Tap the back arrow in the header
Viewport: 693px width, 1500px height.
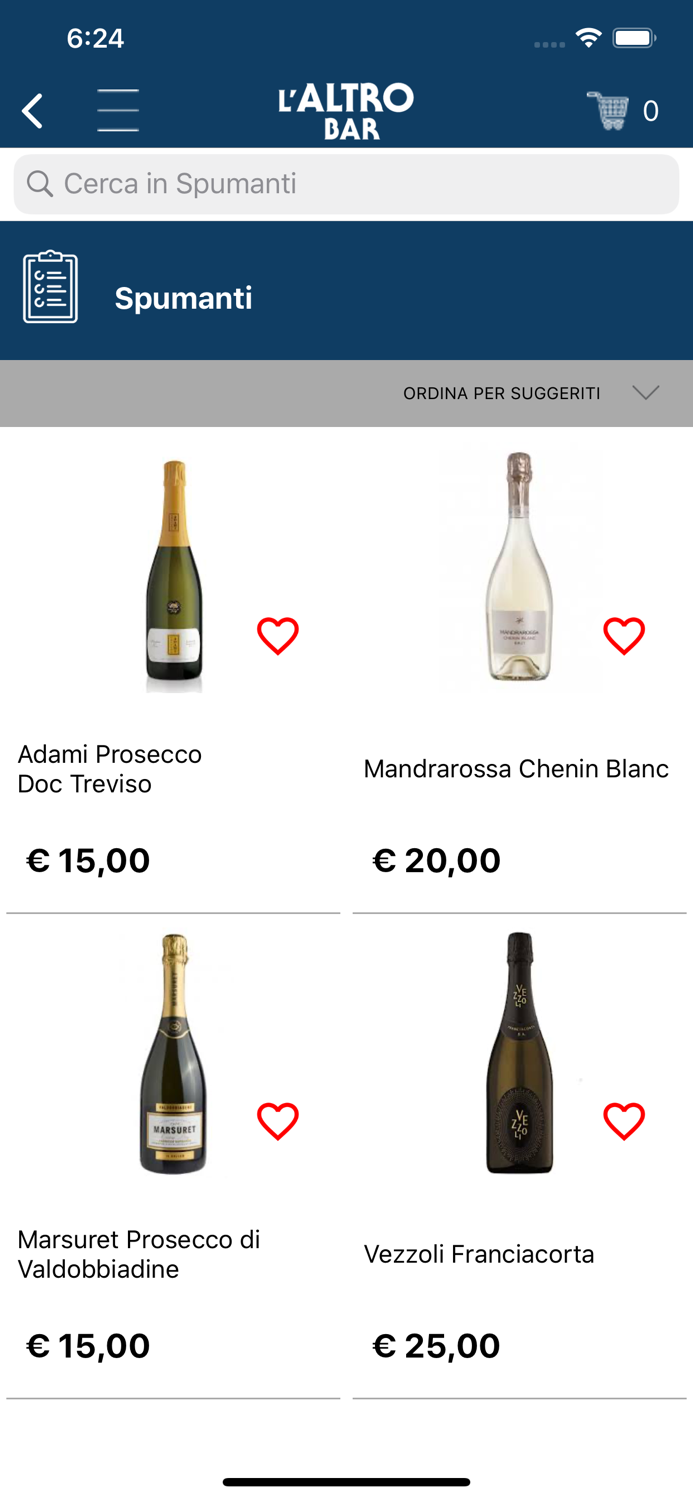33,111
